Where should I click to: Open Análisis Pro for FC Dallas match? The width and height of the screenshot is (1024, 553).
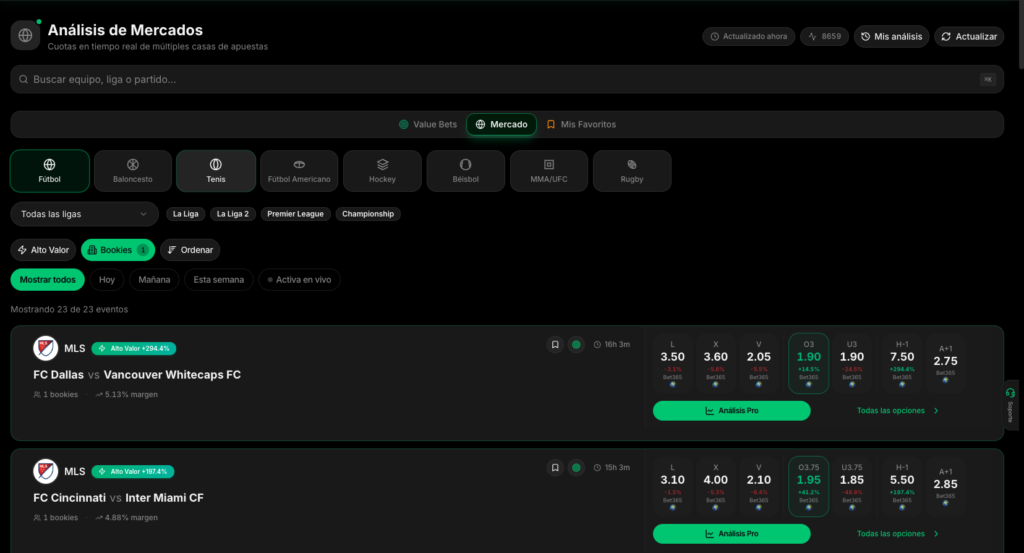coord(731,411)
